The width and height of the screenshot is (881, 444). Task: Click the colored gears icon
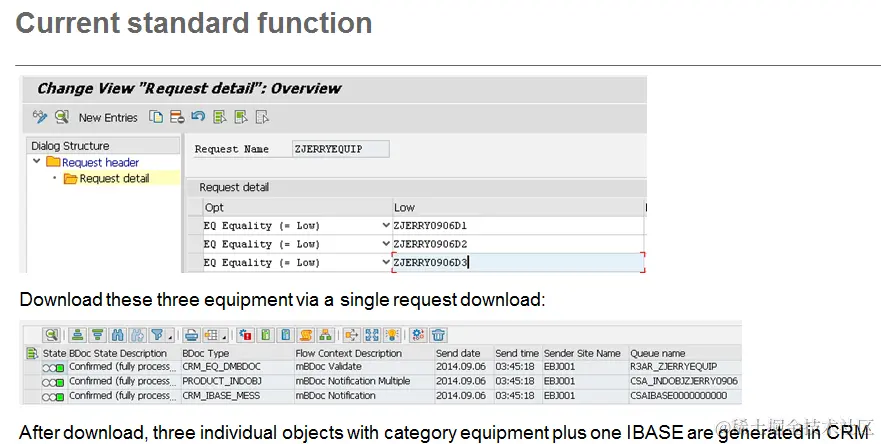point(418,335)
